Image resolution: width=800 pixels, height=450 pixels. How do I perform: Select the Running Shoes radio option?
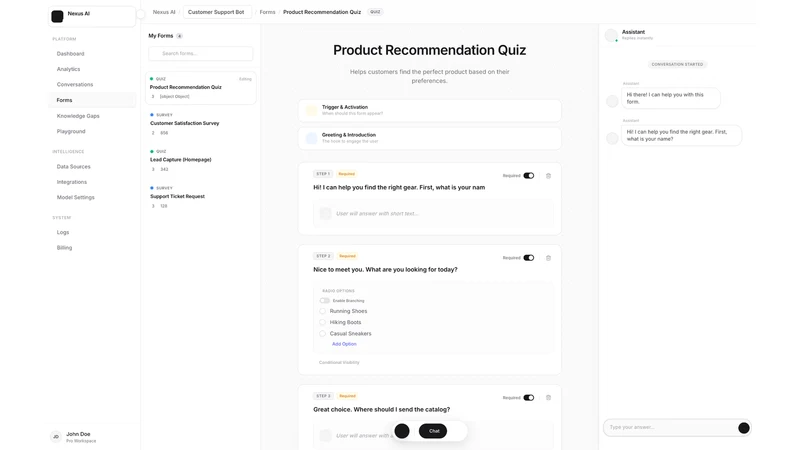click(x=322, y=311)
